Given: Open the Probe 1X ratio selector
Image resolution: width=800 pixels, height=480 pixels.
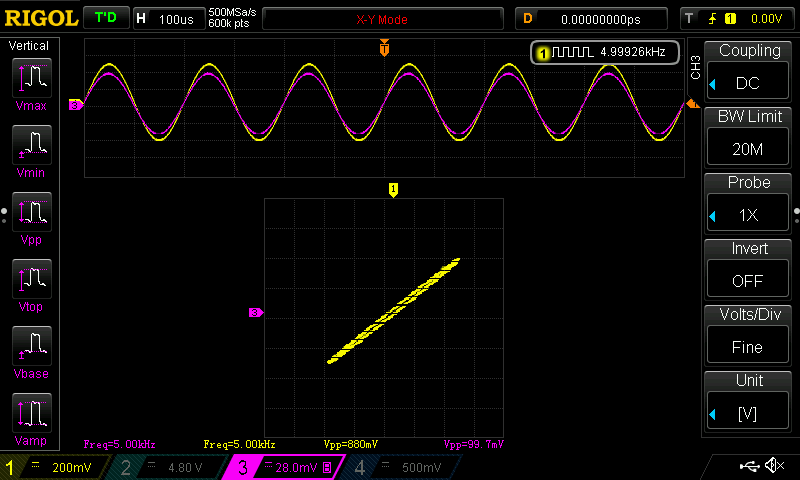Looking at the screenshot, I should [748, 214].
